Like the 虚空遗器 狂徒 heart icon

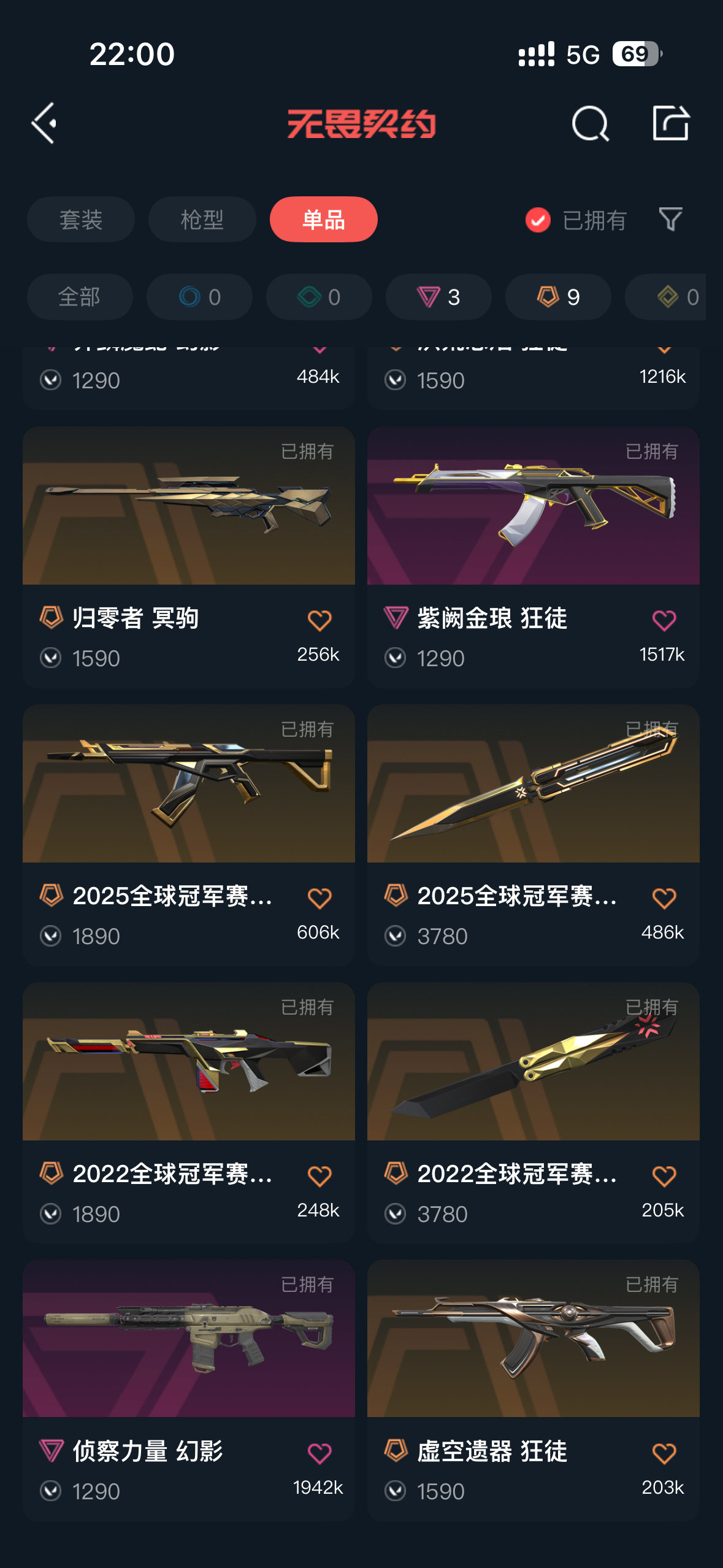[664, 1453]
